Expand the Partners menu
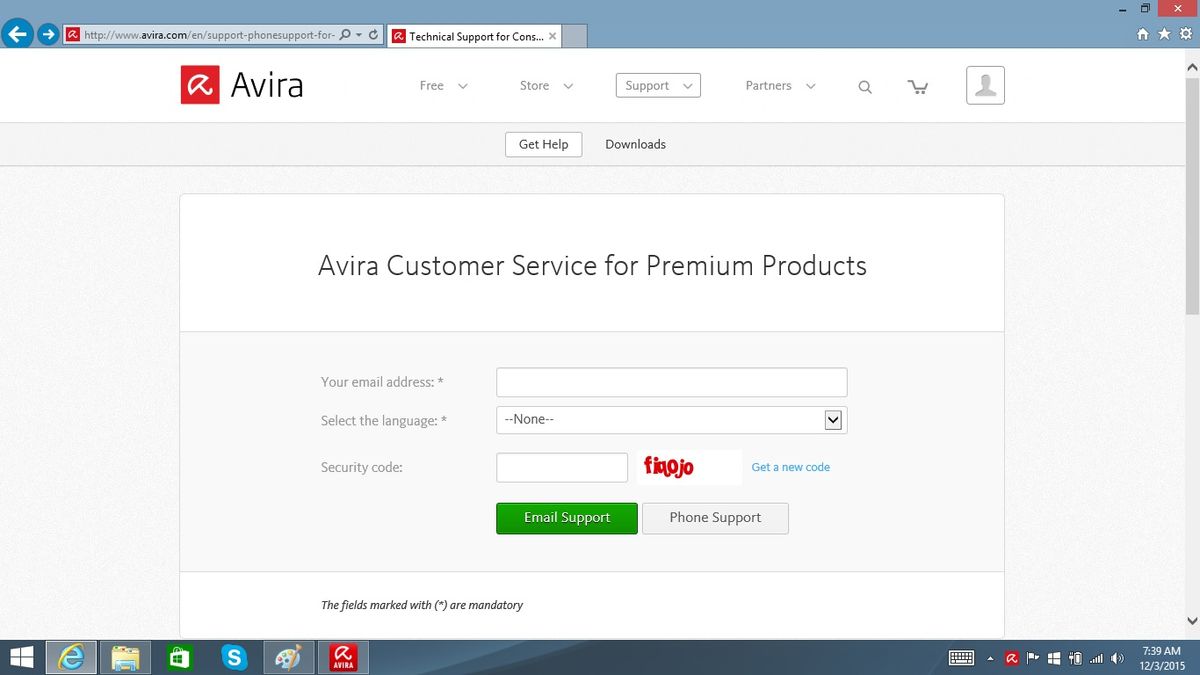1200x675 pixels. (x=781, y=86)
